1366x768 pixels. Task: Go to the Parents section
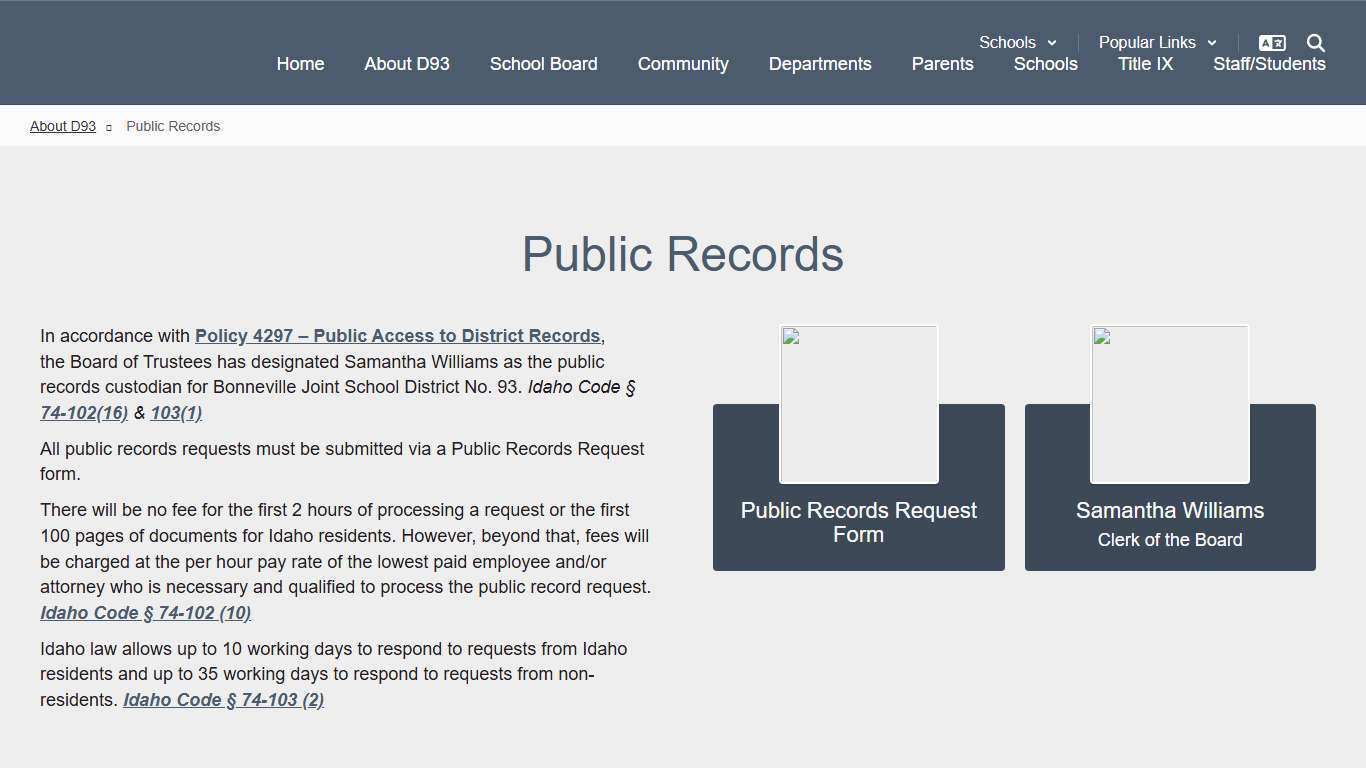942,64
